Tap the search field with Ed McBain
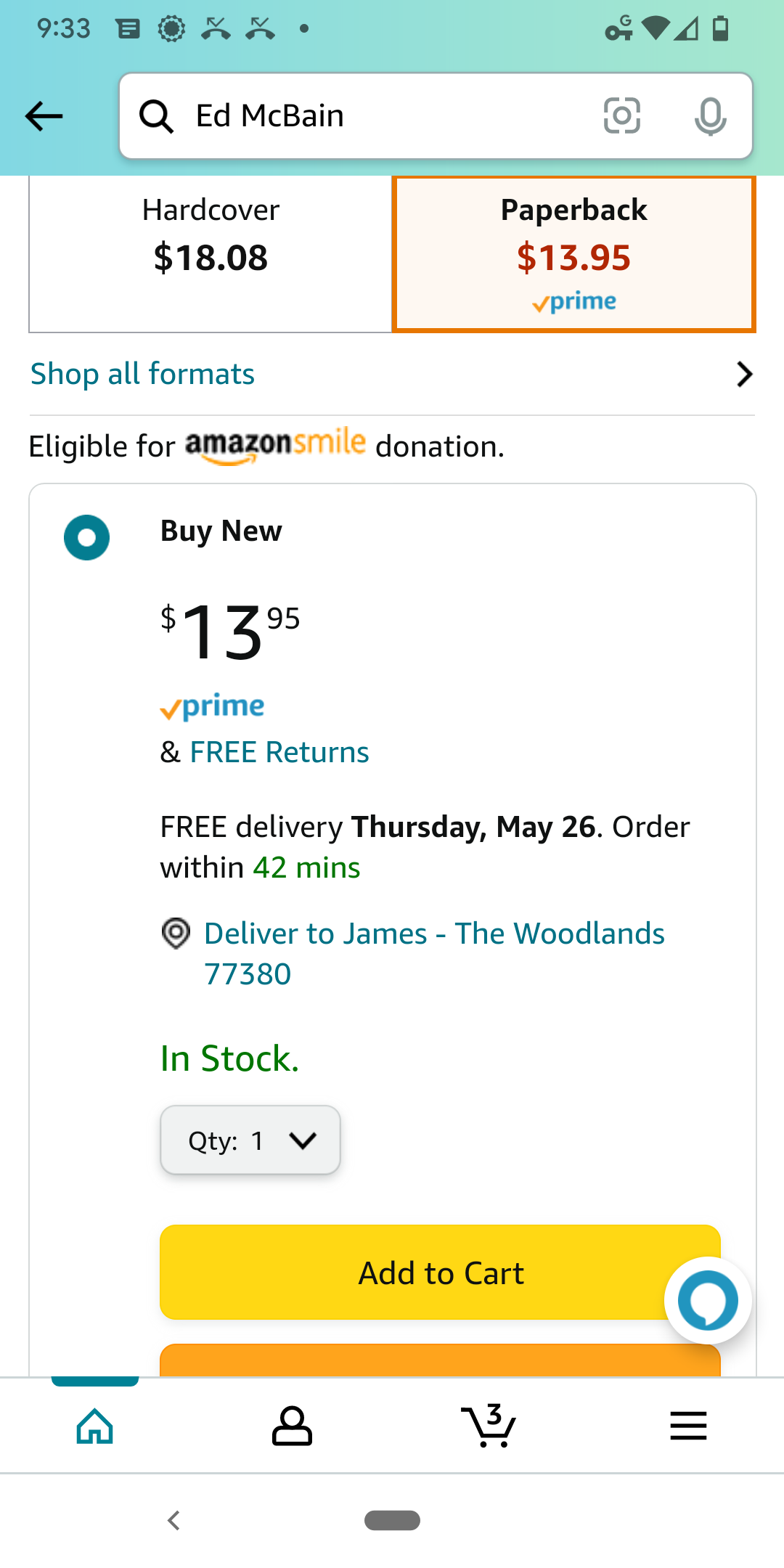This screenshot has height=1568, width=784. pos(392,116)
